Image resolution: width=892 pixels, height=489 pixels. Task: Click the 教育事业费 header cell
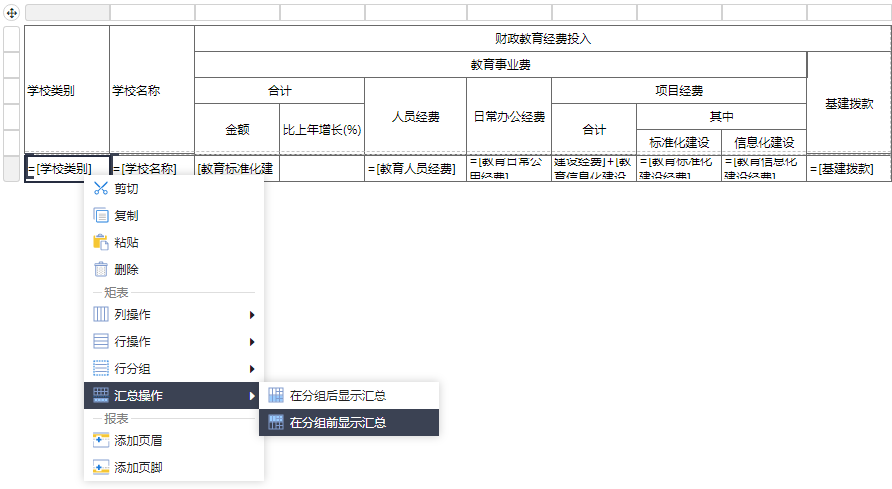pos(501,65)
